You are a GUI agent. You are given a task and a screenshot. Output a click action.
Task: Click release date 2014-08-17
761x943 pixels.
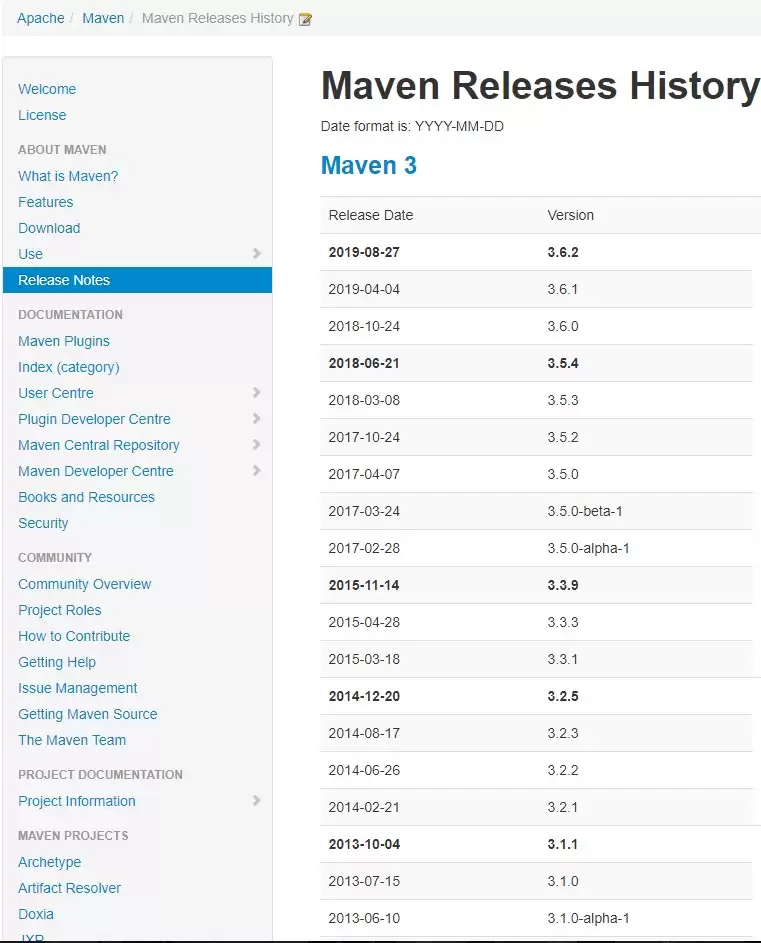[x=364, y=733]
